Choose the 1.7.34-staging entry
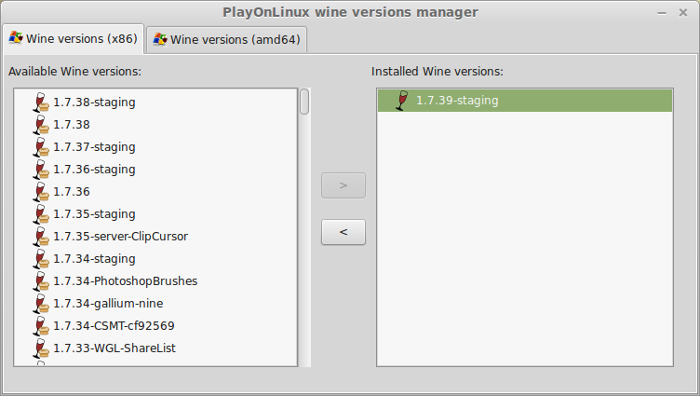Screen dimensions: 700x396 pyautogui.click(x=155, y=258)
